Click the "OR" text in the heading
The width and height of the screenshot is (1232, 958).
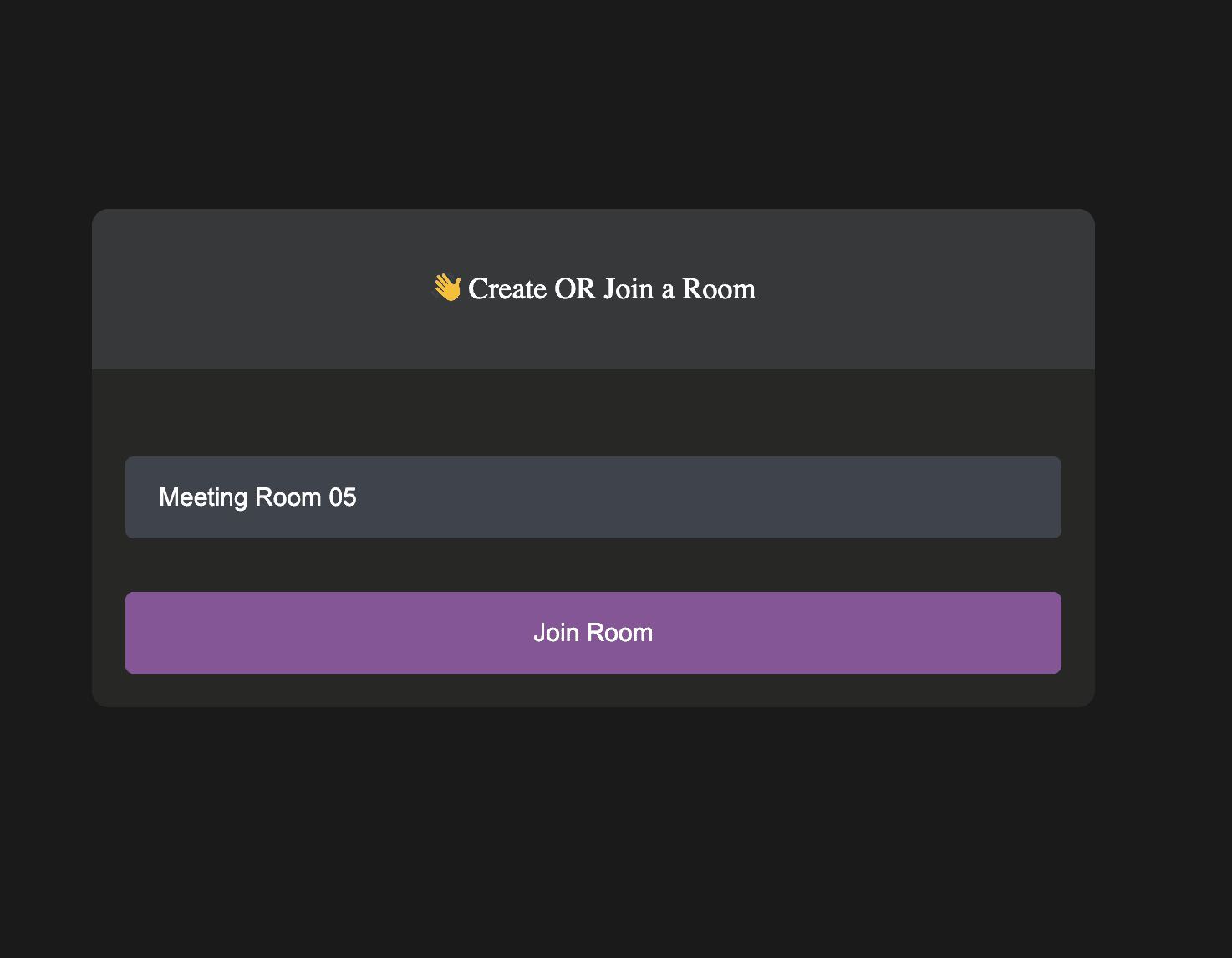(x=575, y=288)
